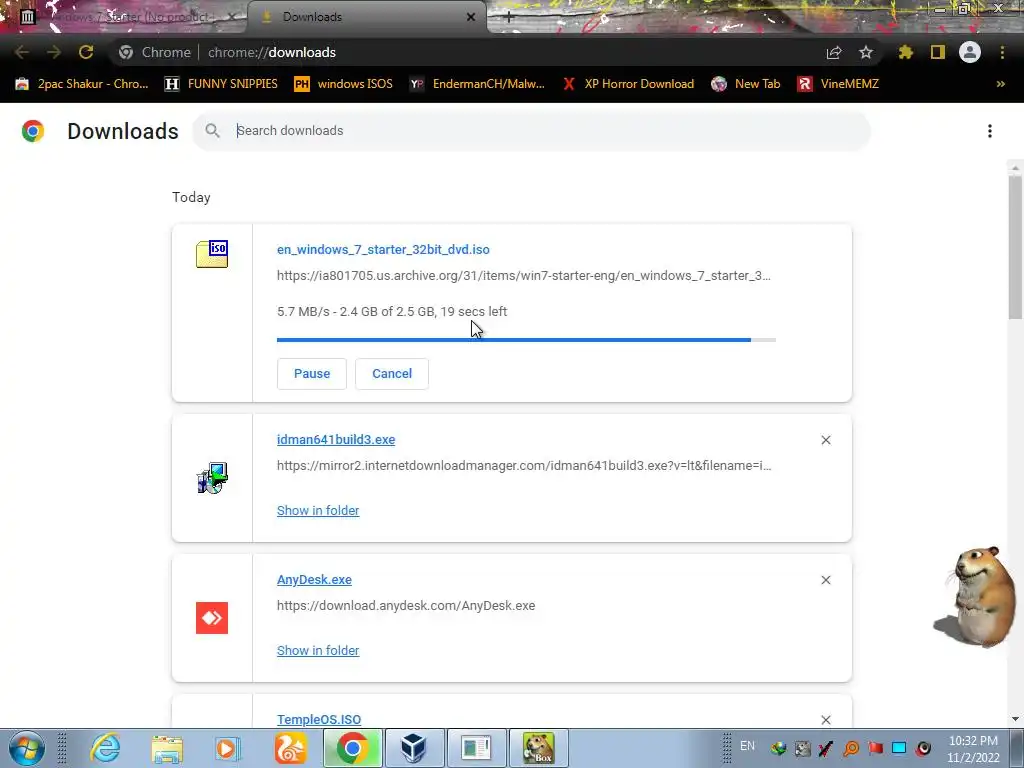Viewport: 1024px width, 768px height.
Task: Remove AnyDesk.exe from list
Action: coord(826,580)
